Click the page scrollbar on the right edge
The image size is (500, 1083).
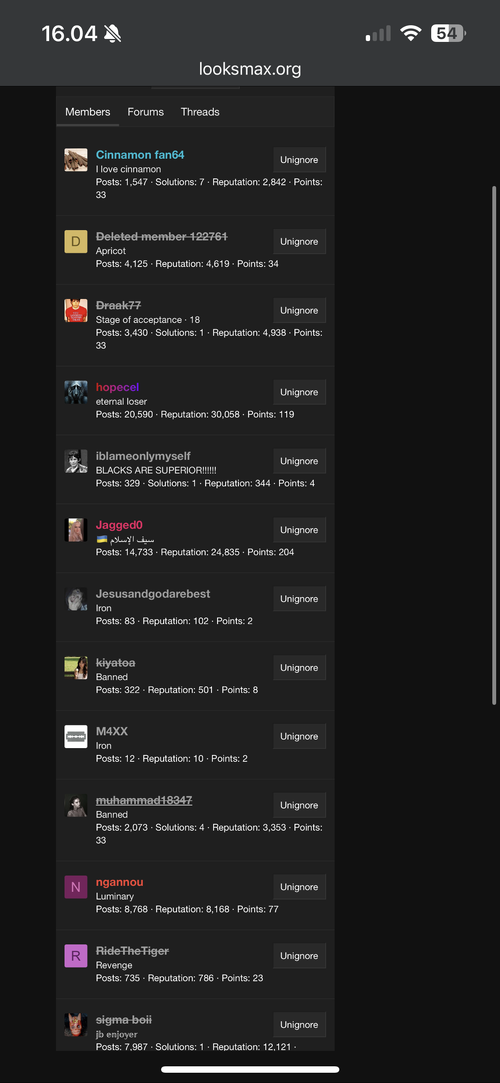[493, 445]
